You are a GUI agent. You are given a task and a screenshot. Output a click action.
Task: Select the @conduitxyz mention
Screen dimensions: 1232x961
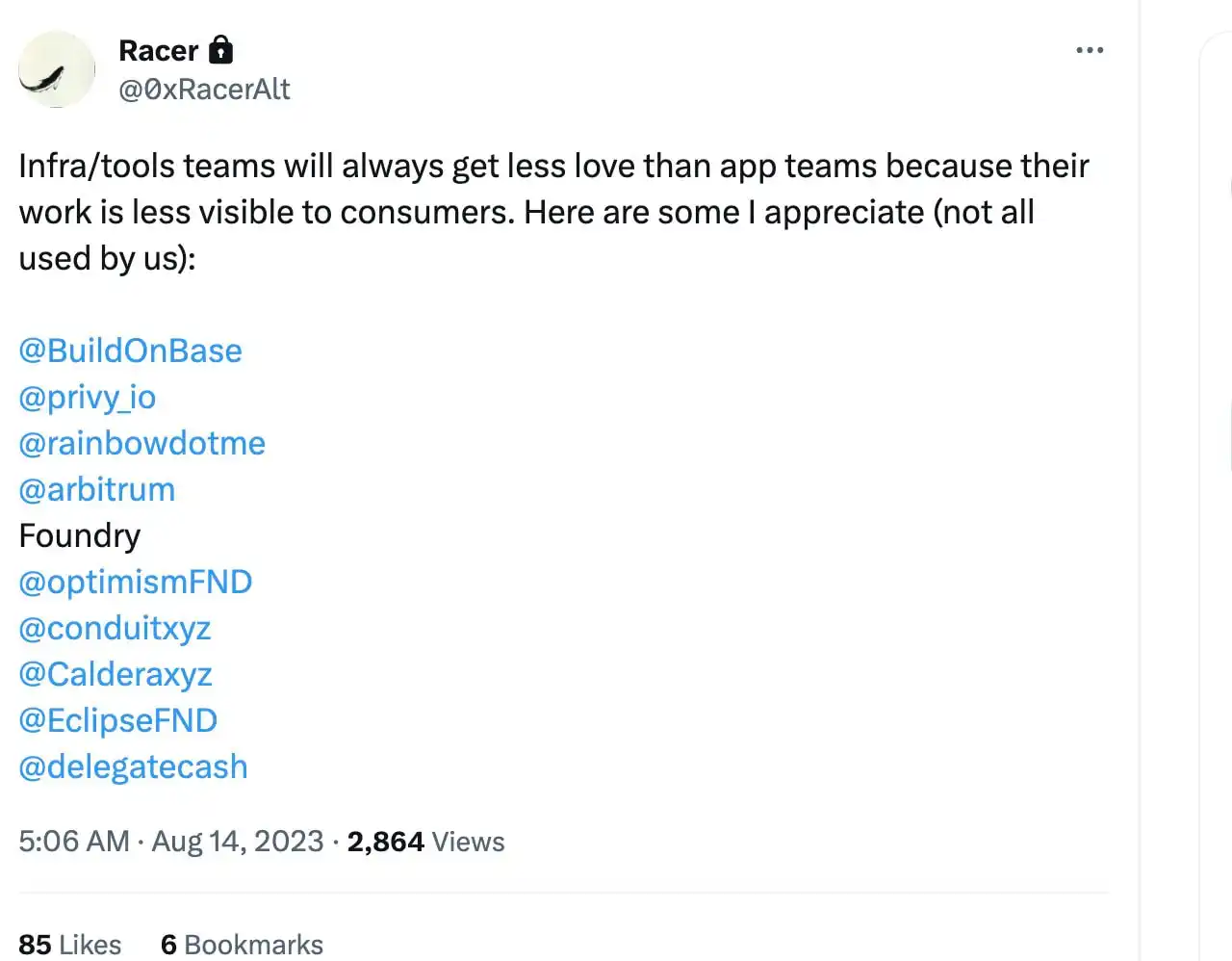(x=115, y=628)
